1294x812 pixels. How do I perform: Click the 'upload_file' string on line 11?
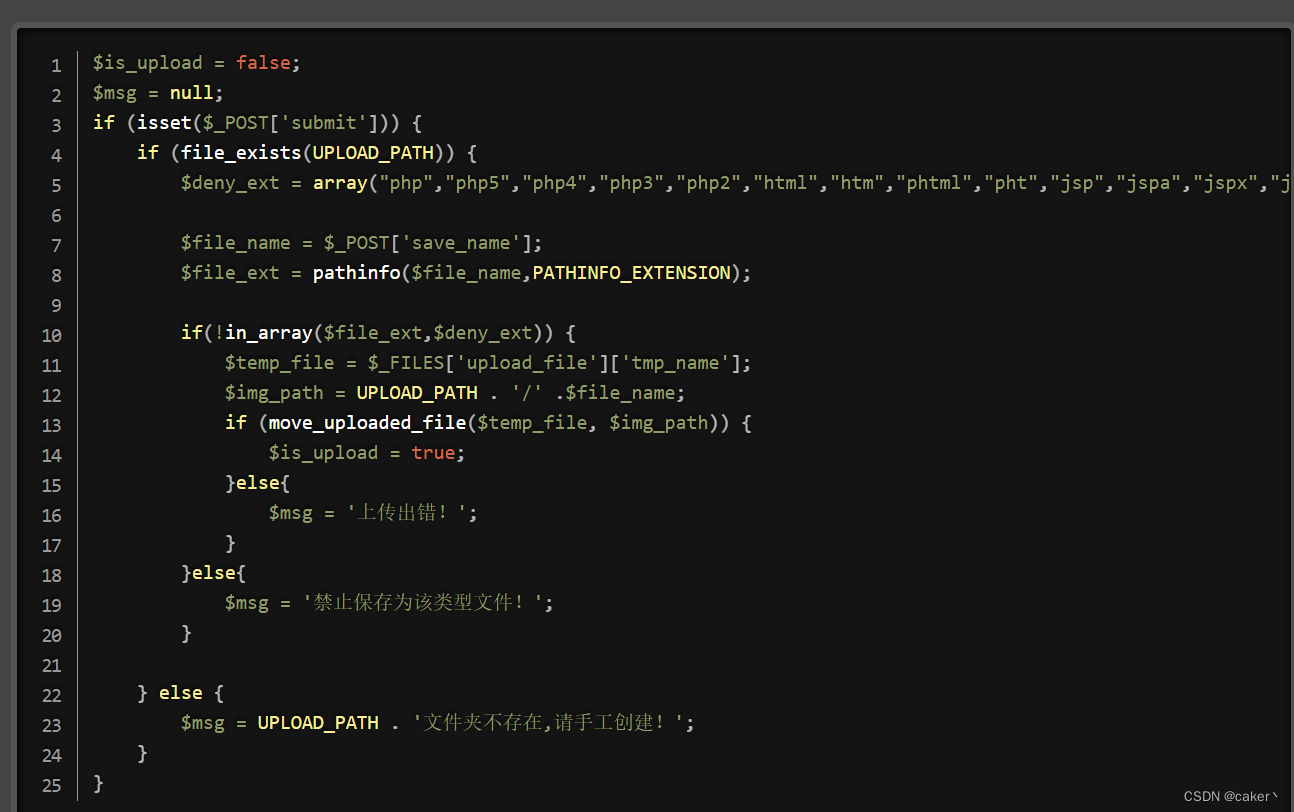527,363
